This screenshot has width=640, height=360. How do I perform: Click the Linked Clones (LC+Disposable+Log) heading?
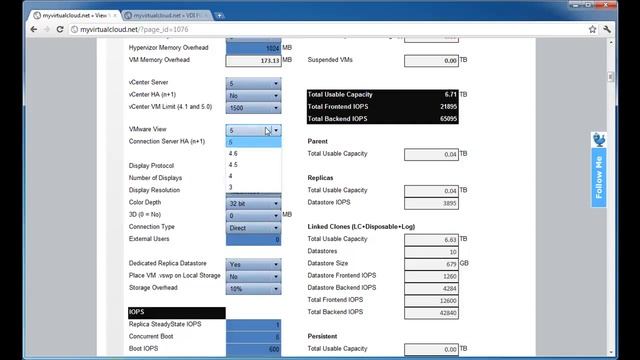tap(361, 227)
